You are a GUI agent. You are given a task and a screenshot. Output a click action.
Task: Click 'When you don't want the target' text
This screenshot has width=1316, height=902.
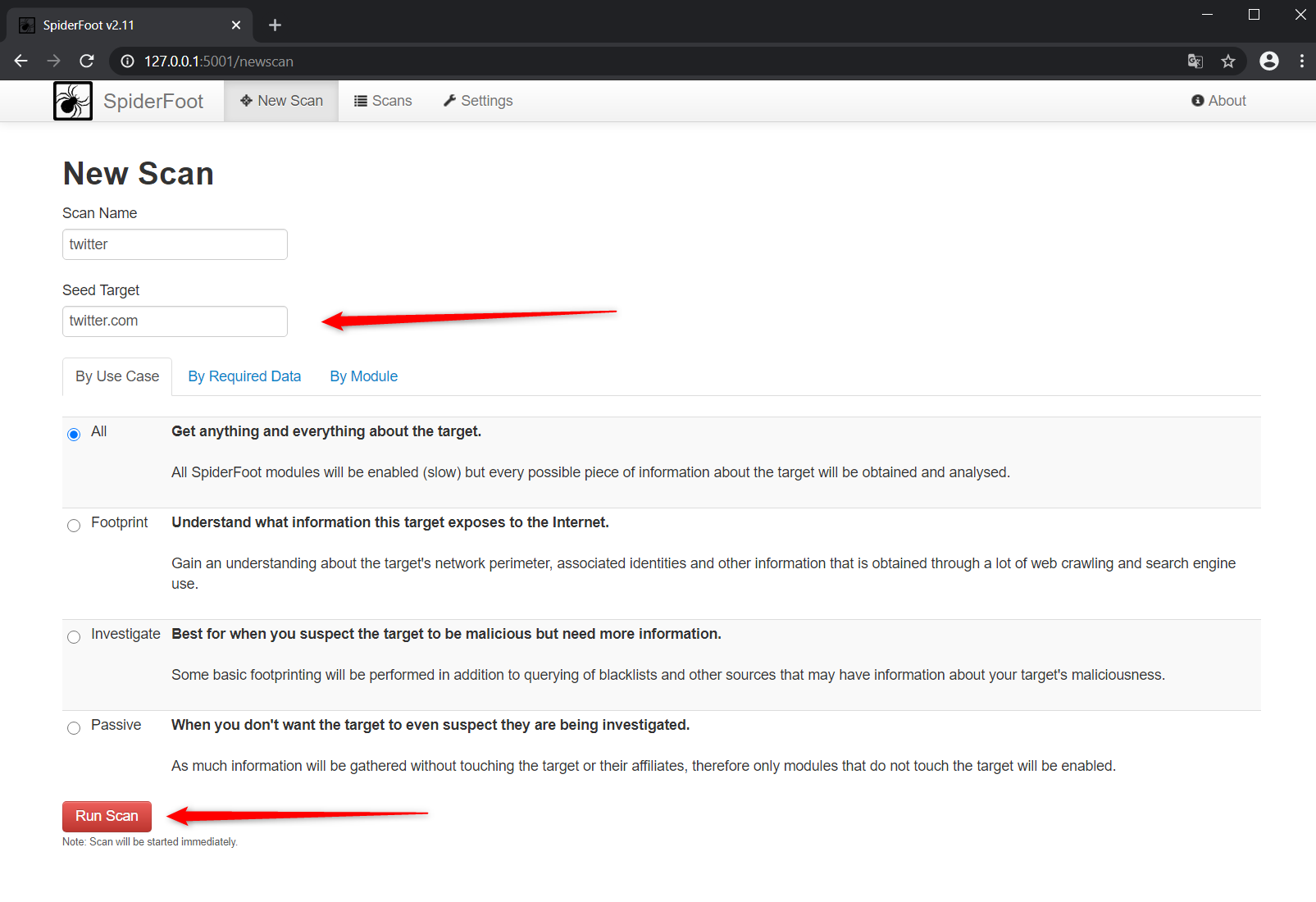[430, 725]
